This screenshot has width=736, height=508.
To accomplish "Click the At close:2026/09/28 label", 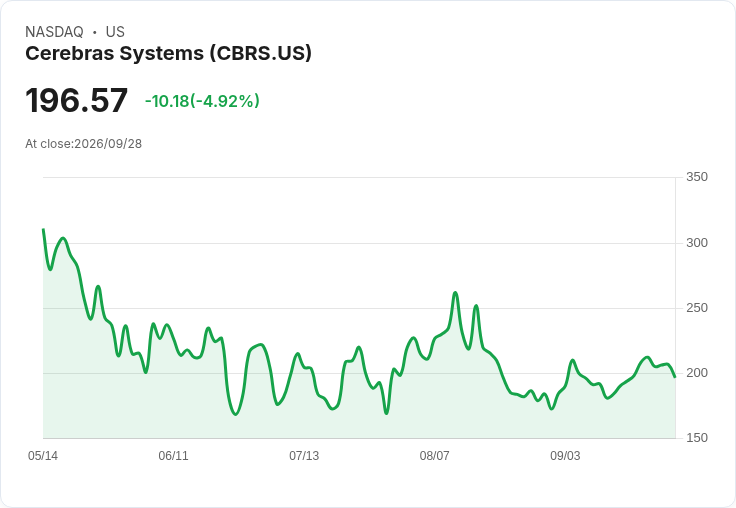I will pos(84,144).
